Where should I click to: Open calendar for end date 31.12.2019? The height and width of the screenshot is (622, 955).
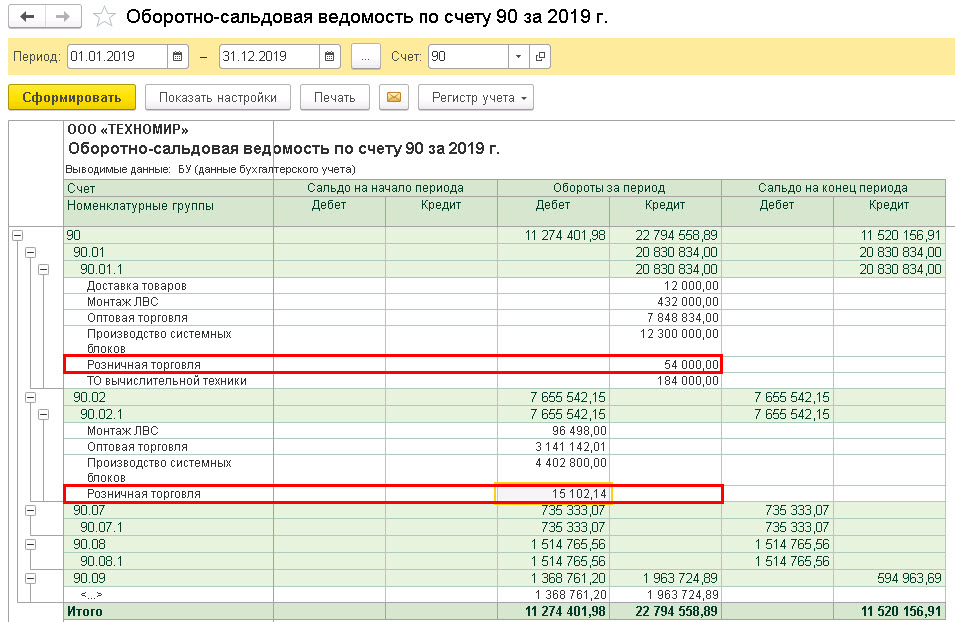(x=329, y=57)
